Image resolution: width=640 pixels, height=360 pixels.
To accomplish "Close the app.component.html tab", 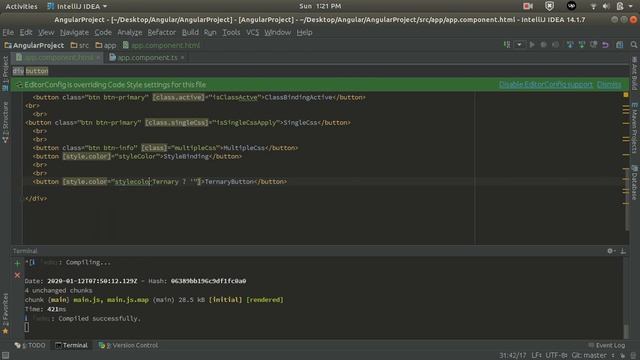I will pyautogui.click(x=98, y=58).
